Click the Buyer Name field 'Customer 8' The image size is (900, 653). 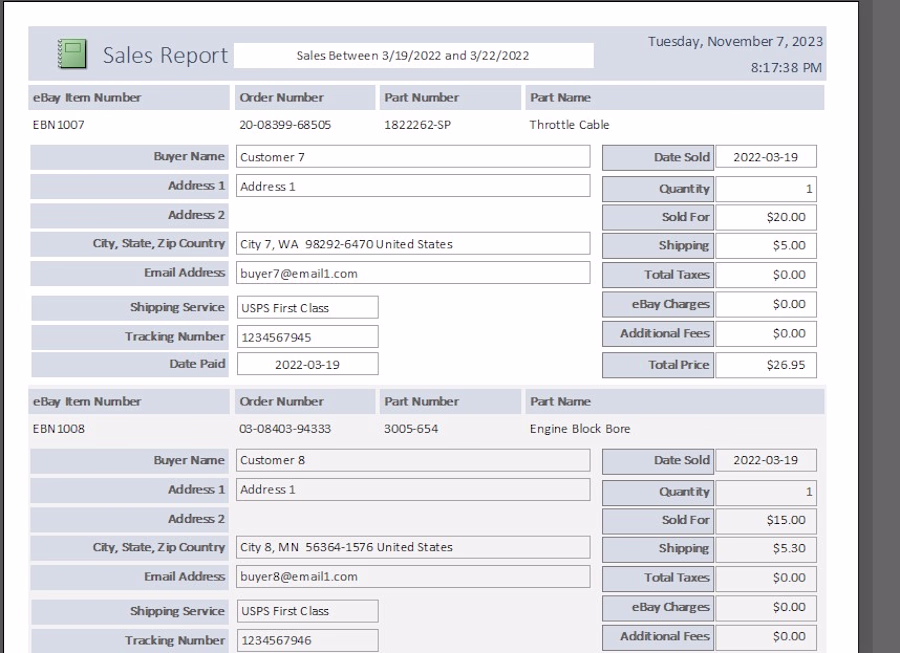coord(413,460)
